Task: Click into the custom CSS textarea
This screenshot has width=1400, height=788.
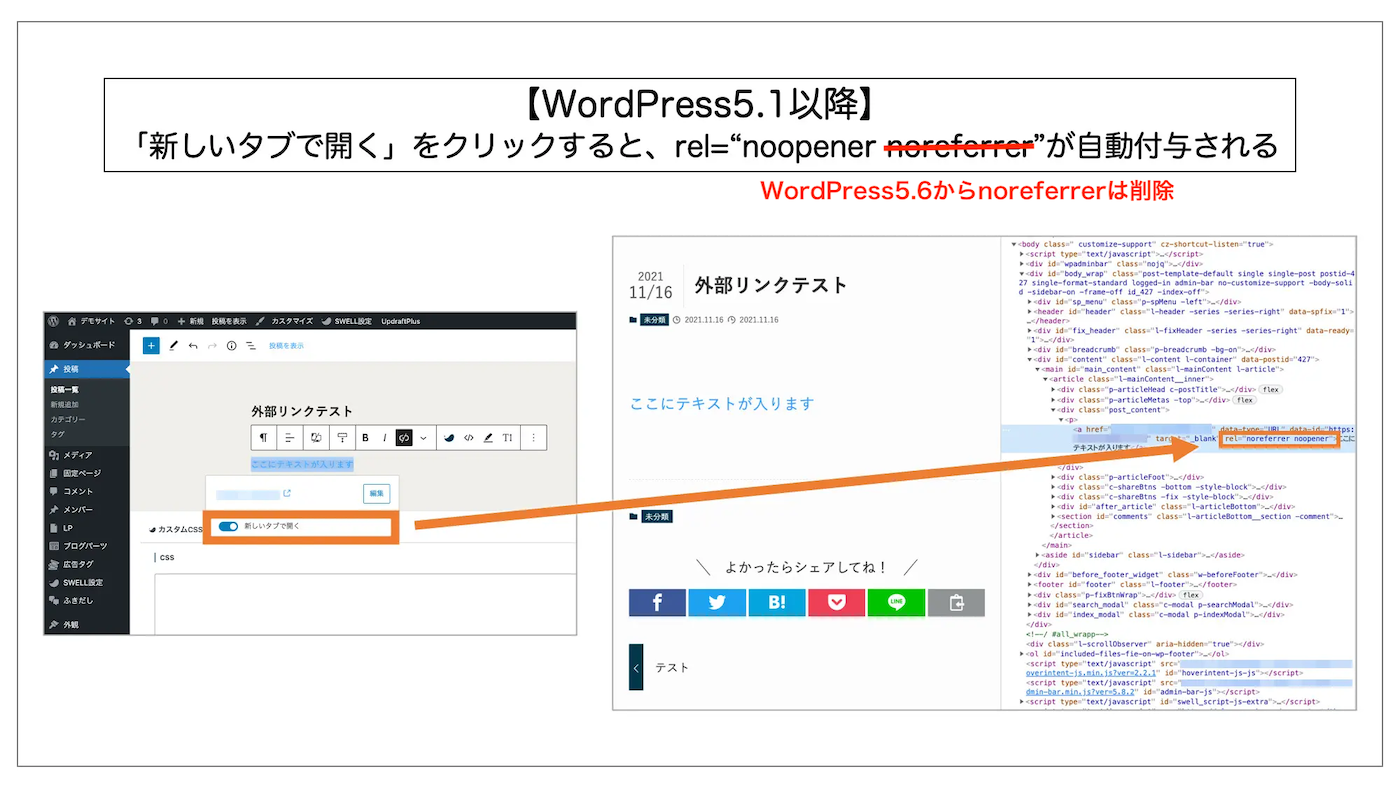Action: [x=365, y=603]
